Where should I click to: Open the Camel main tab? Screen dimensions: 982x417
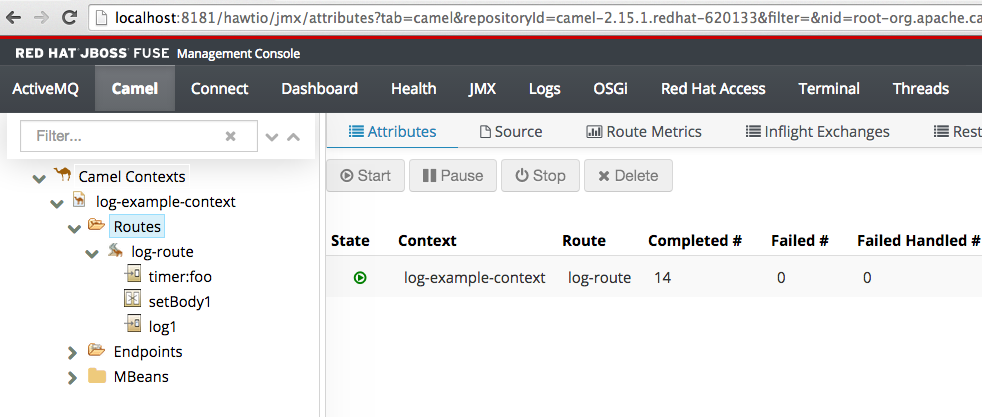pos(135,89)
